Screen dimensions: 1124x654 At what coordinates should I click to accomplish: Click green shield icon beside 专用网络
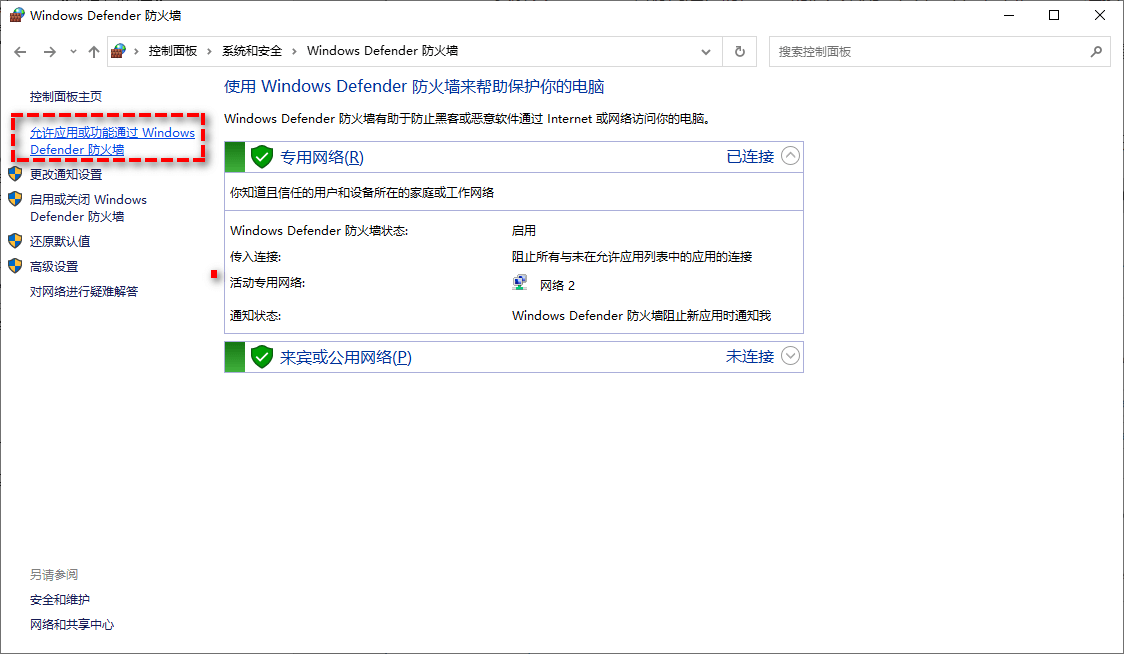262,157
